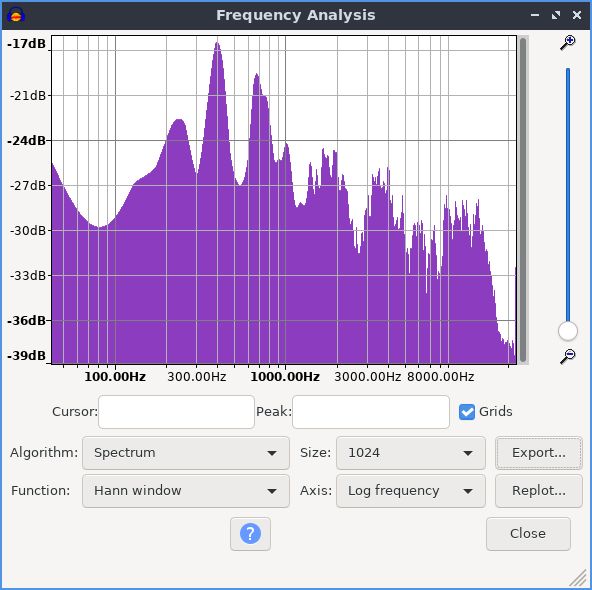This screenshot has width=592, height=590.
Task: Click the -39dB axis label
Action: (26, 356)
